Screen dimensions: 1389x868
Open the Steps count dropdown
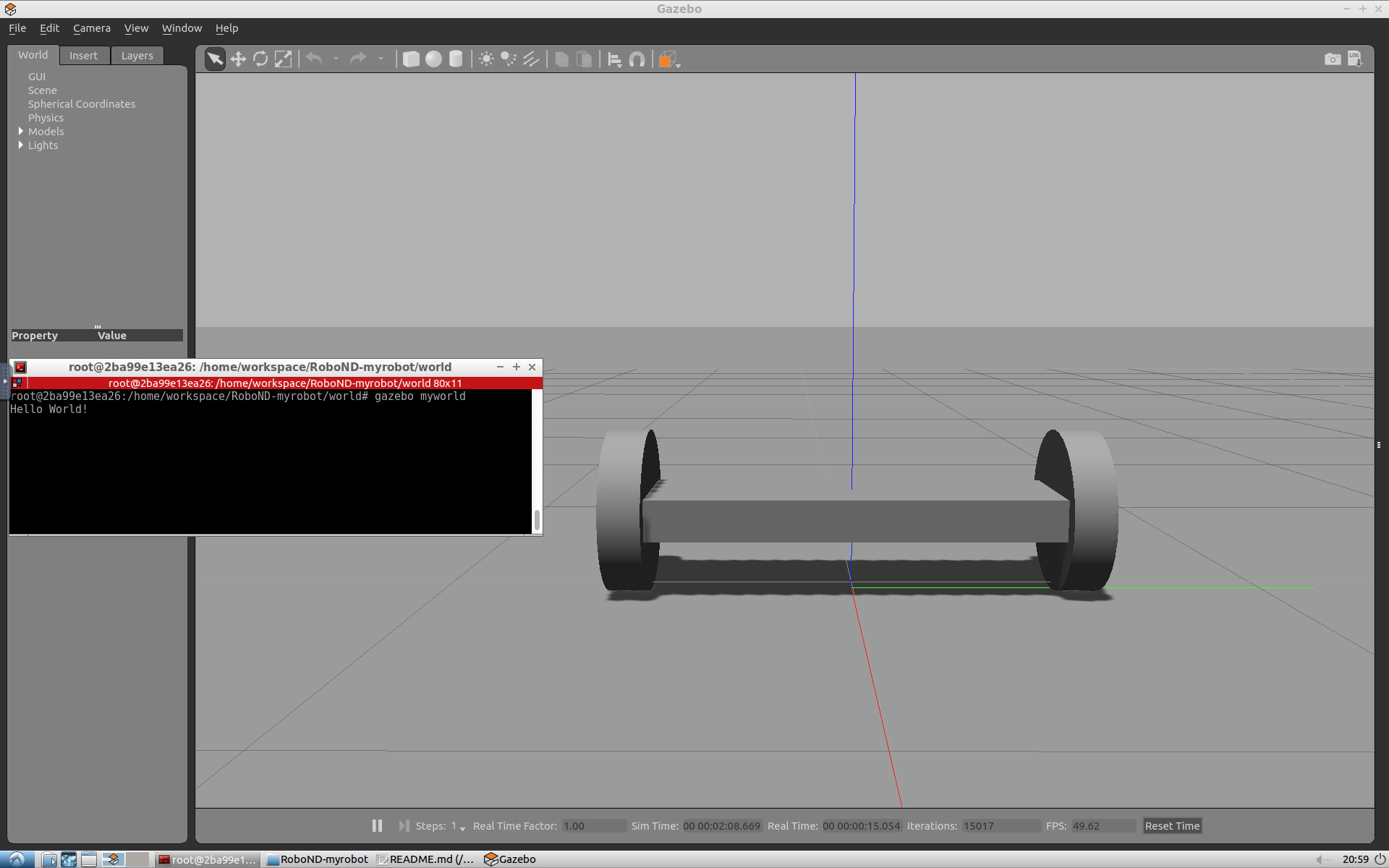click(x=462, y=827)
